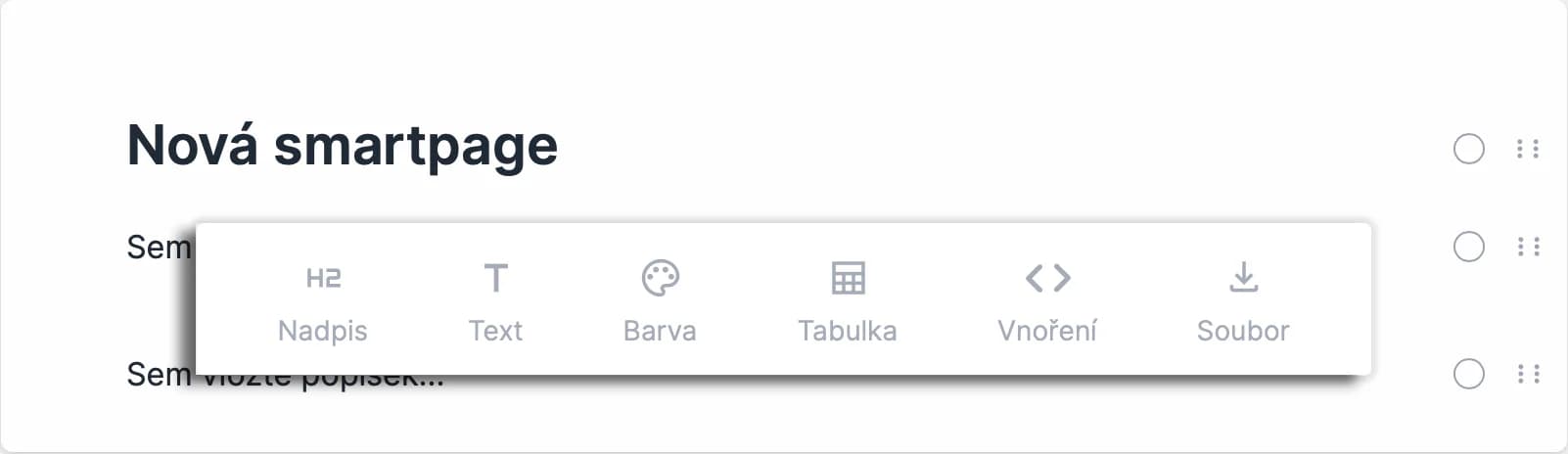The height and width of the screenshot is (454, 1568).
Task: Click the Text label under T icon
Action: pyautogui.click(x=496, y=331)
